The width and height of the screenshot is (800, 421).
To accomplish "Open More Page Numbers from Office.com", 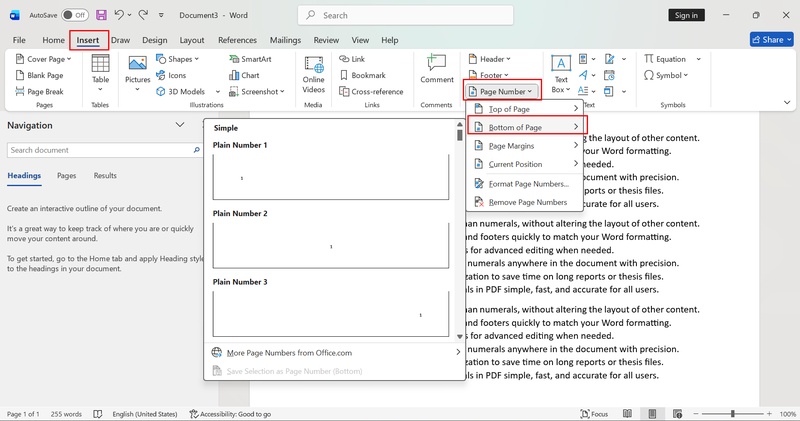I will (x=289, y=352).
